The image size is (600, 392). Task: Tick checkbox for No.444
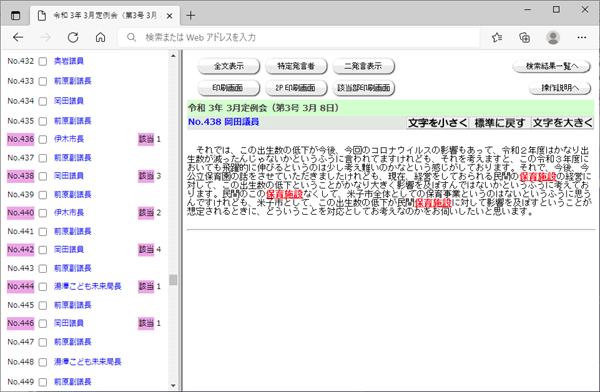[43, 286]
